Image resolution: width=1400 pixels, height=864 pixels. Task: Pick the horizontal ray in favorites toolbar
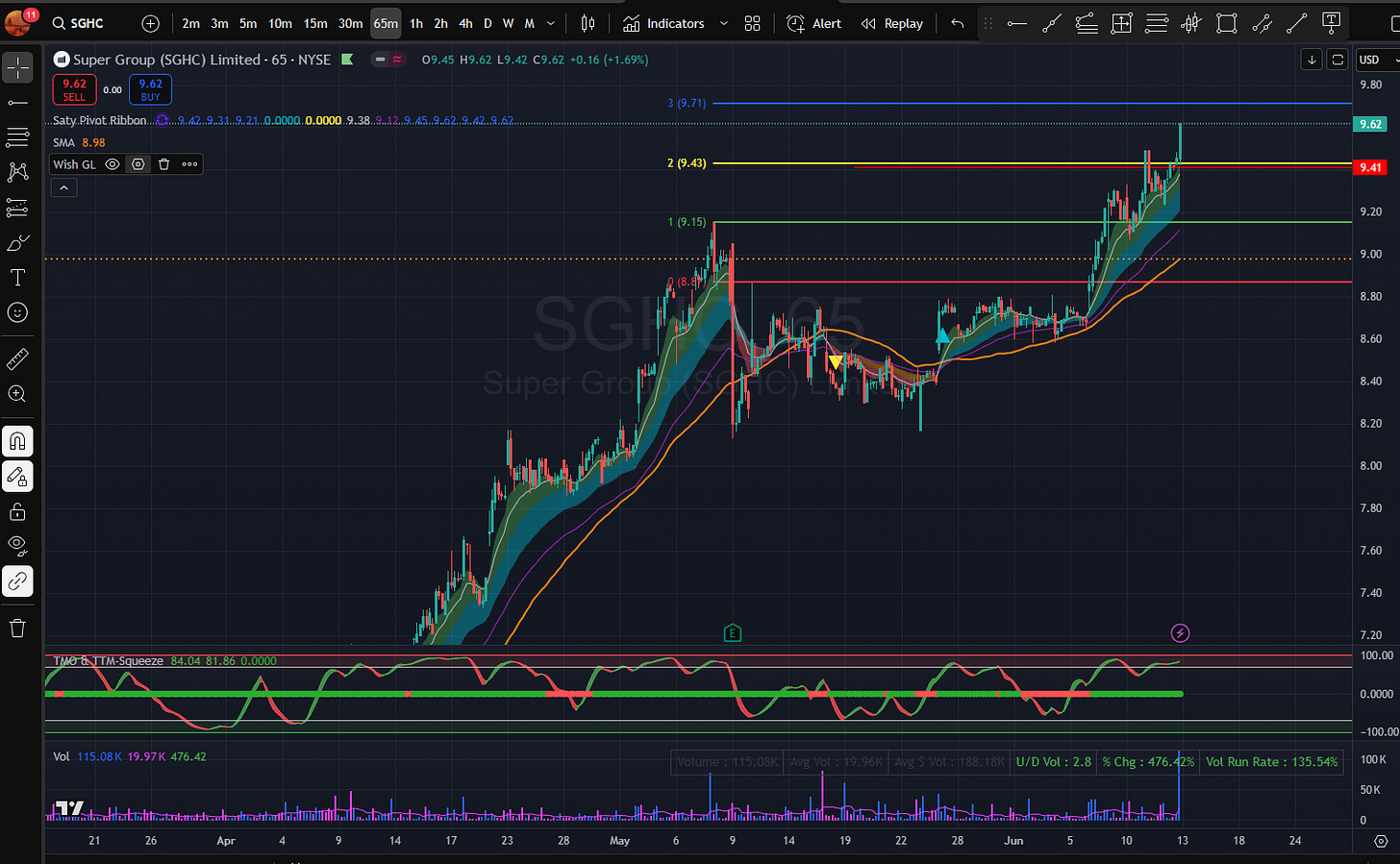pyautogui.click(x=1016, y=23)
